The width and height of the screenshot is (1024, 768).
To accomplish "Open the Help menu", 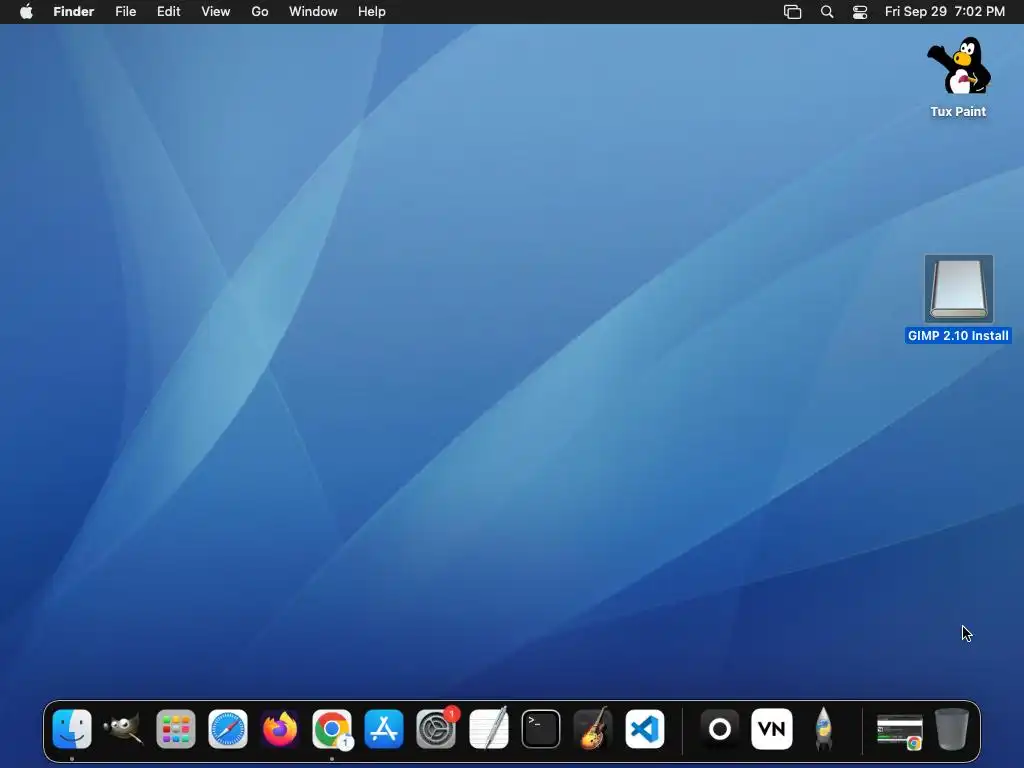I will coord(372,12).
